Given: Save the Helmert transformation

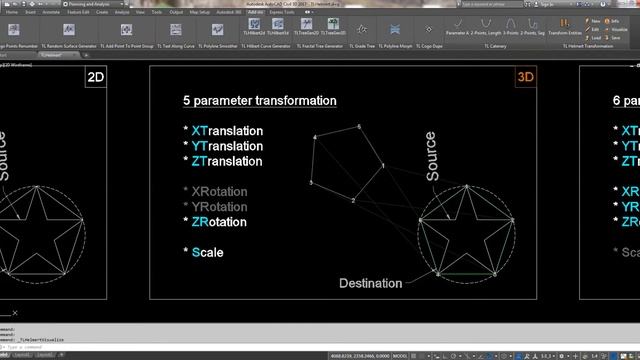Looking at the screenshot, I should pyautogui.click(x=612, y=38).
